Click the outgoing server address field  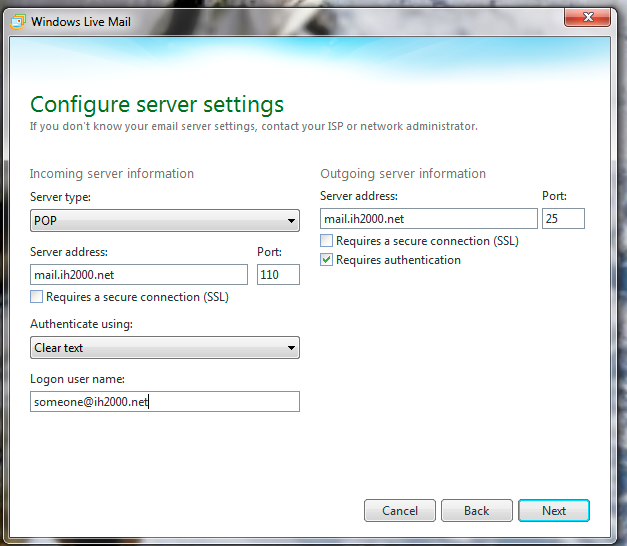click(x=428, y=219)
